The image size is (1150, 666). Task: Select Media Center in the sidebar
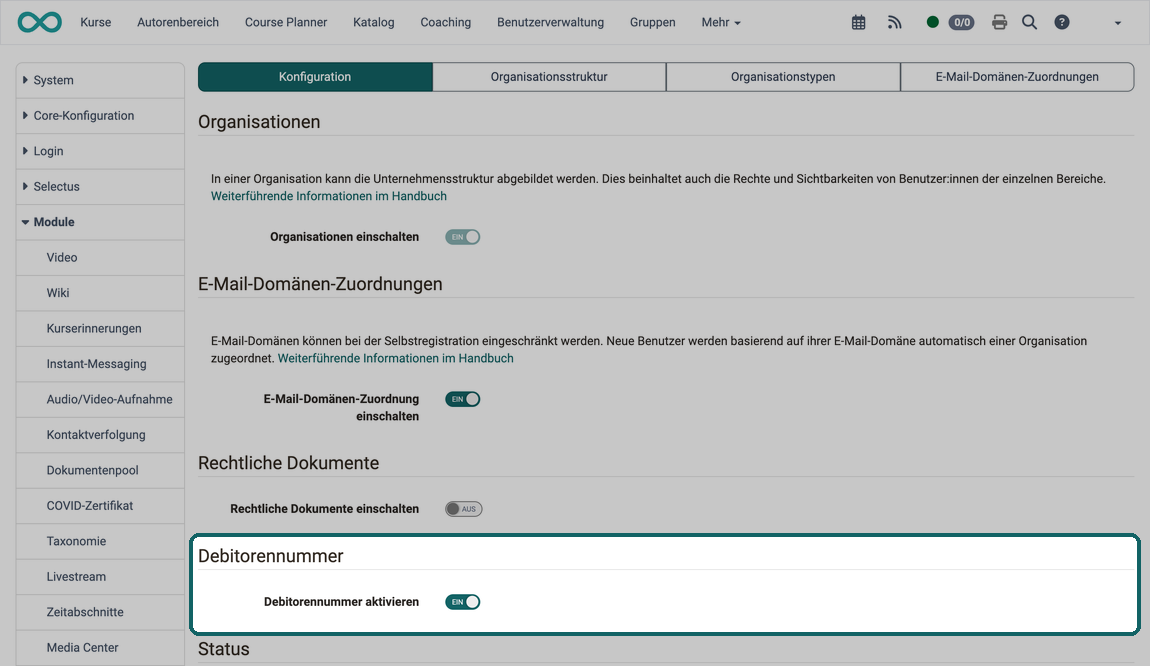coord(100,648)
